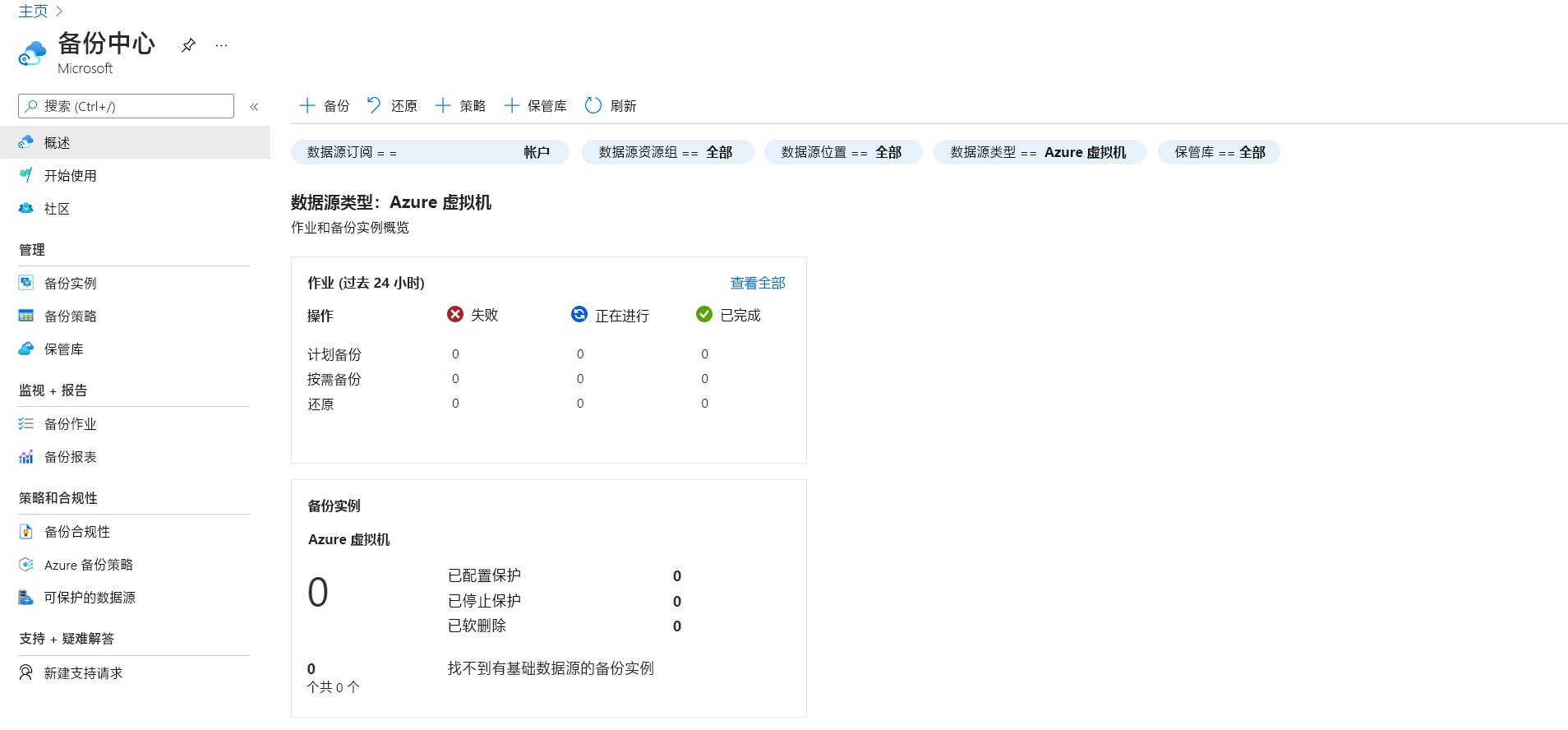Click the 正在进行 blue sync icon

tap(579, 314)
